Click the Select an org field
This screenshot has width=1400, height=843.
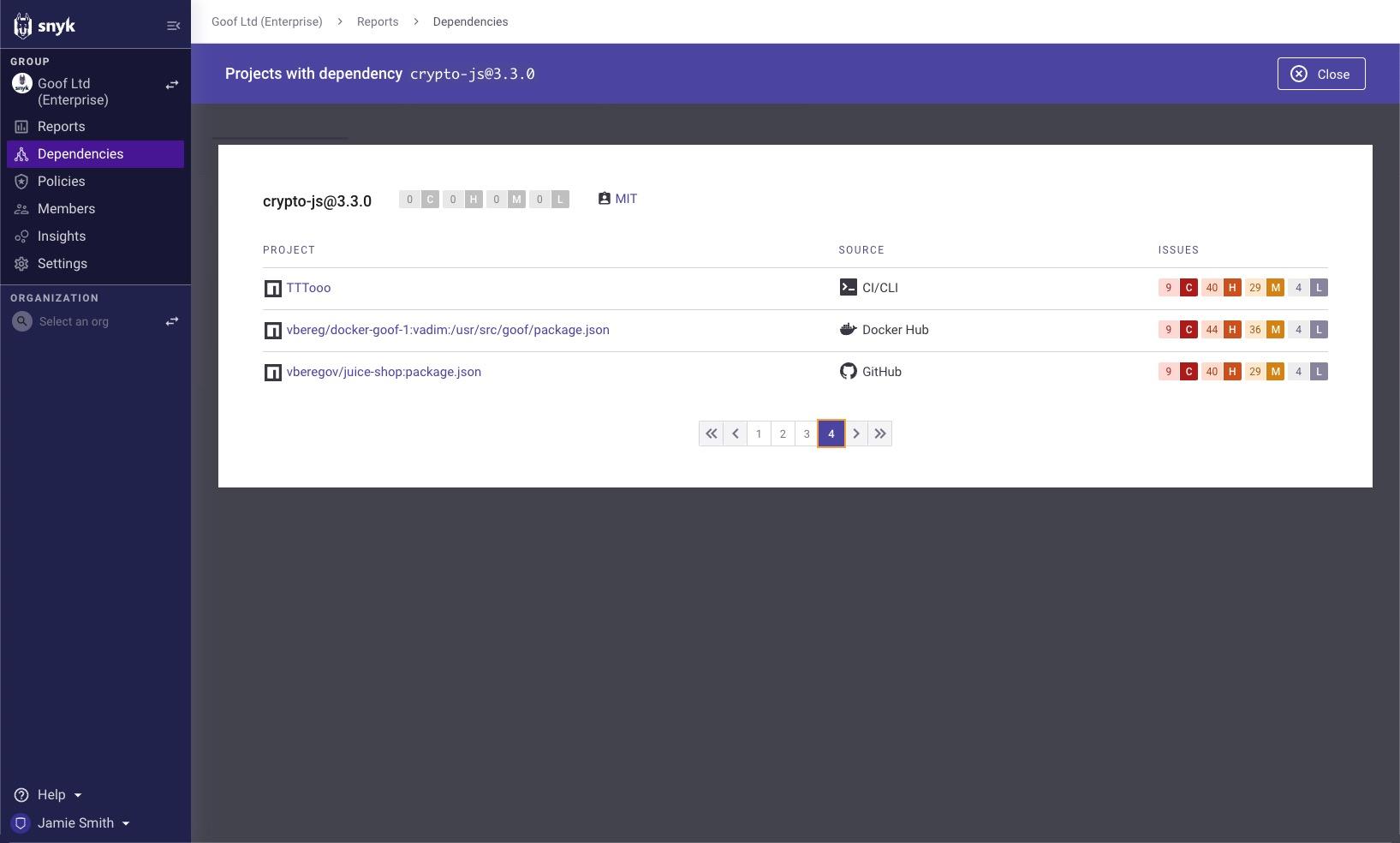[86, 321]
